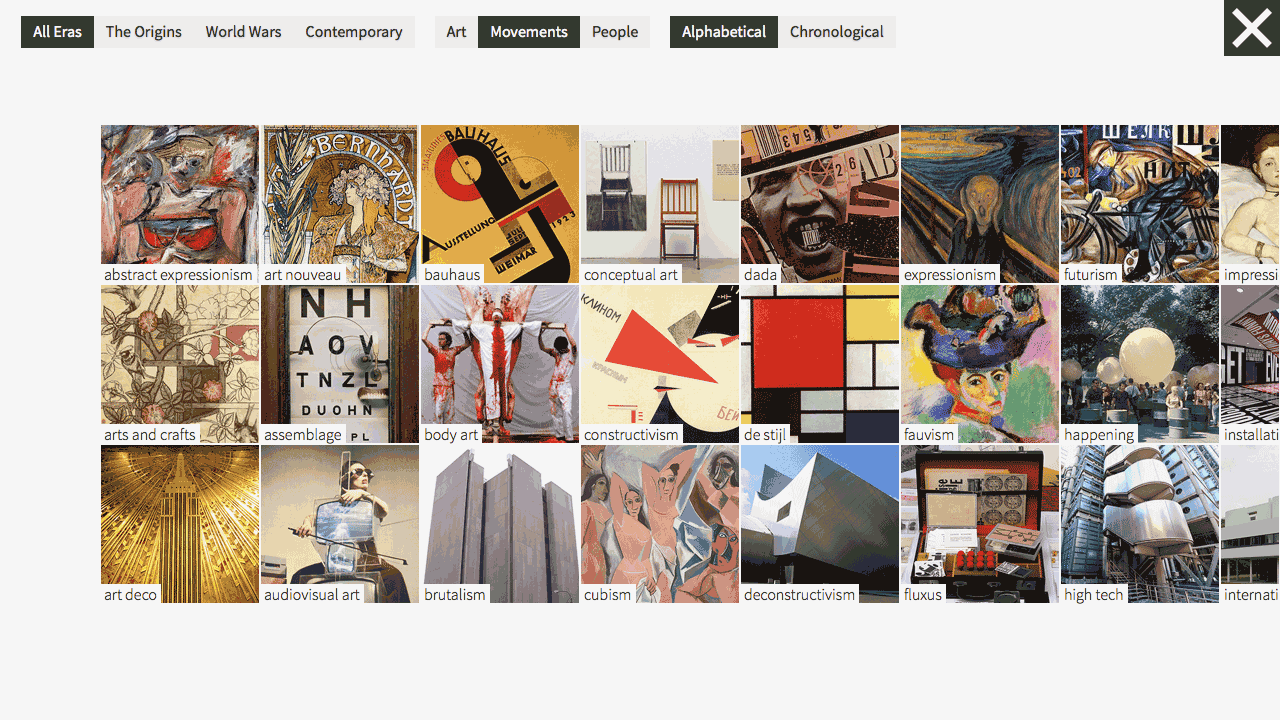
Task: Open the cubism painting thumbnail
Action: click(x=660, y=524)
